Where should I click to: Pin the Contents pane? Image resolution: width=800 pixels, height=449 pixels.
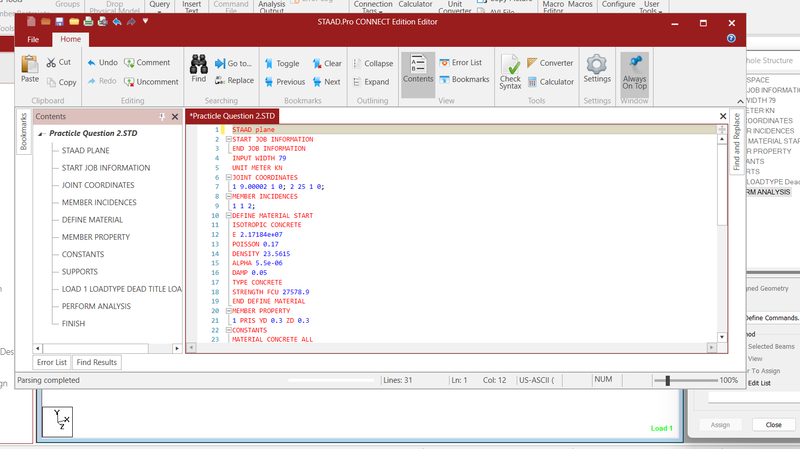[162, 117]
